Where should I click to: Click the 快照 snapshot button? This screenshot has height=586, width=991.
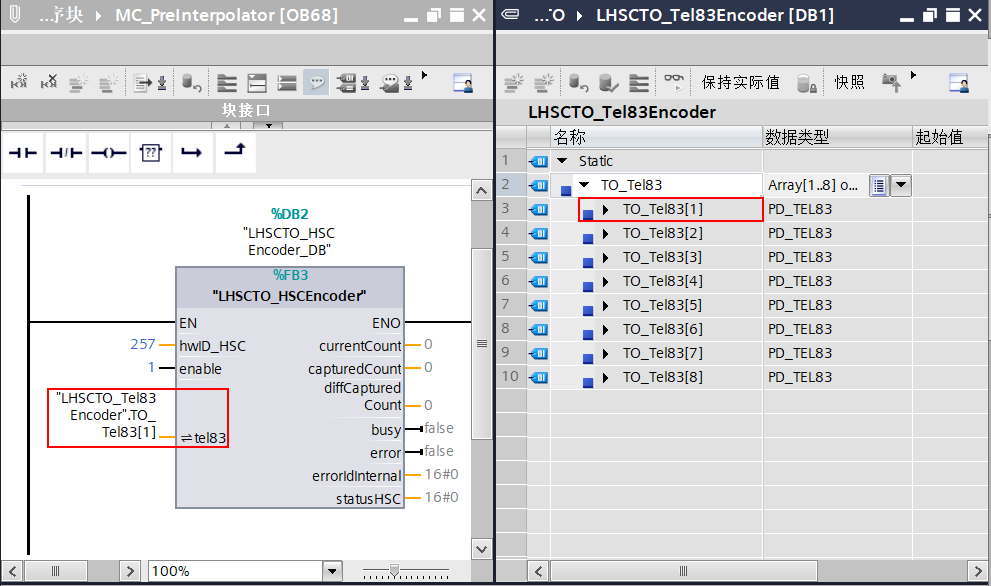pyautogui.click(x=850, y=83)
